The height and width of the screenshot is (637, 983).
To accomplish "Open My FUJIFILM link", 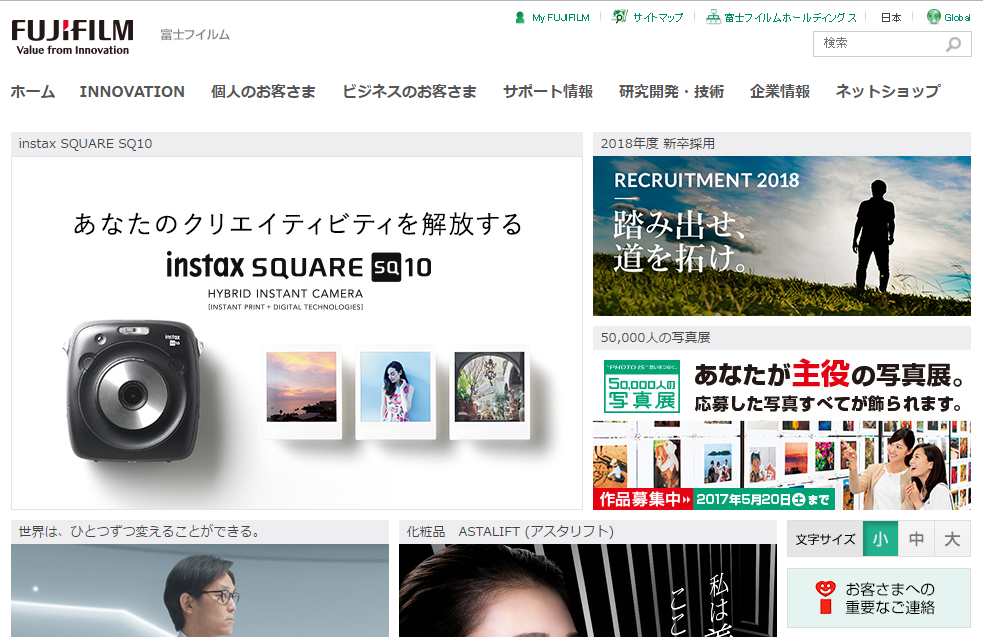I will [560, 18].
